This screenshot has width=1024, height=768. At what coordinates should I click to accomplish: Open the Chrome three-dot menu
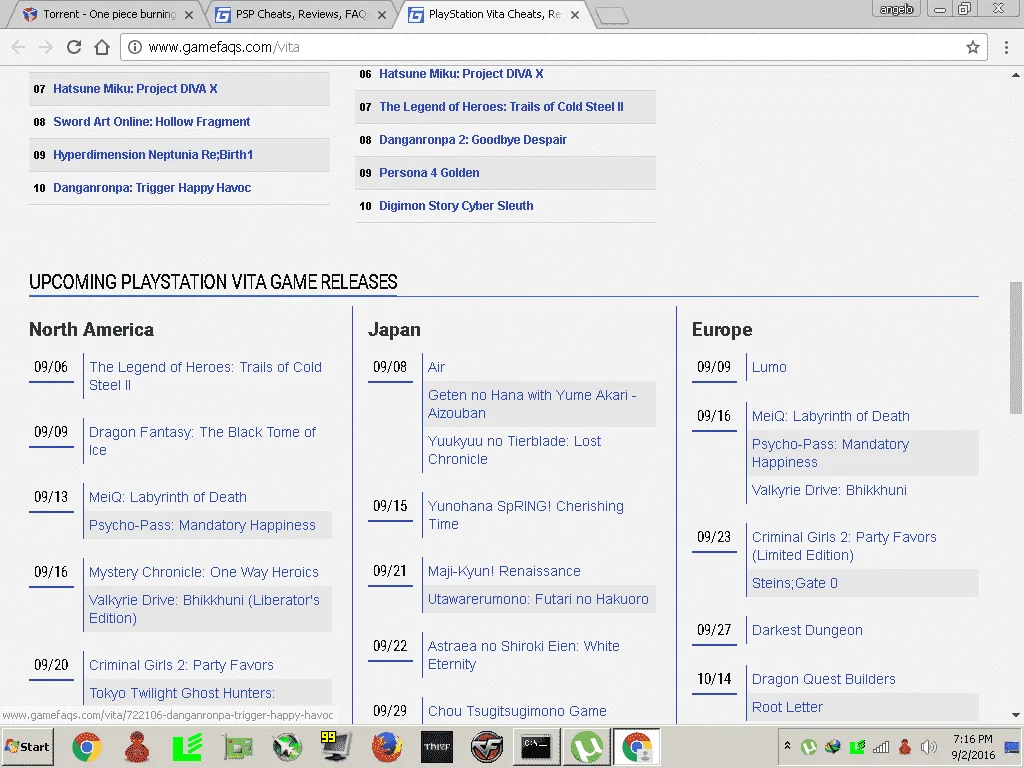[x=1006, y=47]
